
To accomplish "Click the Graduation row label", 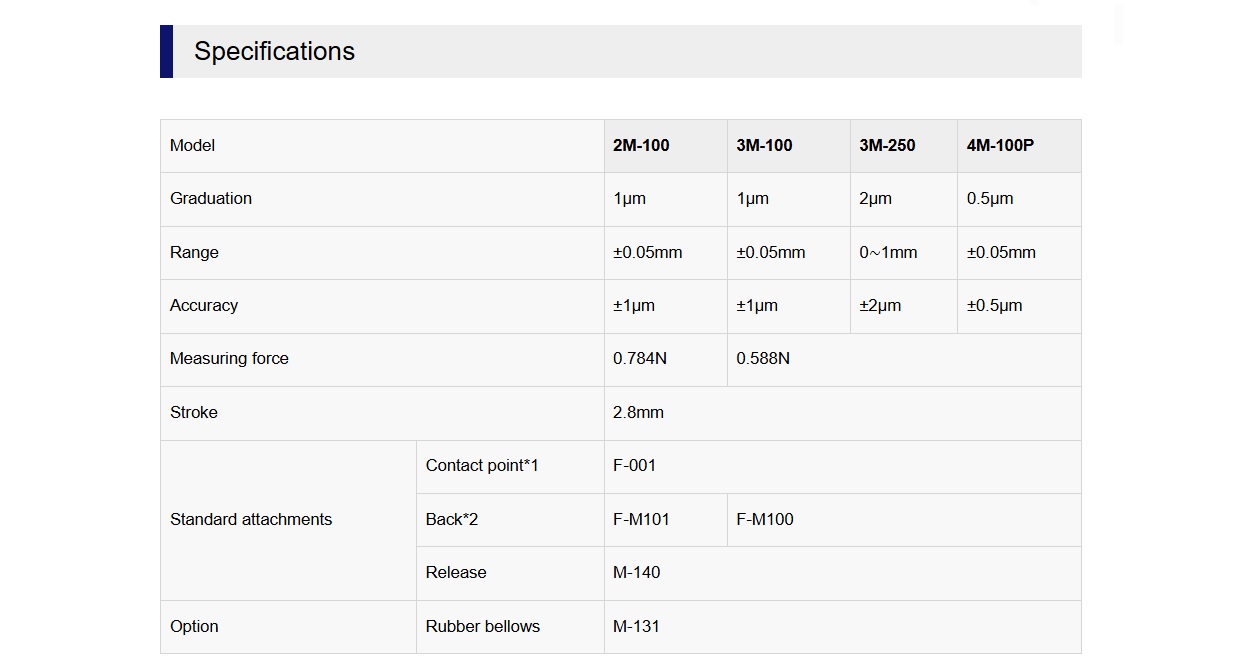I will 211,198.
